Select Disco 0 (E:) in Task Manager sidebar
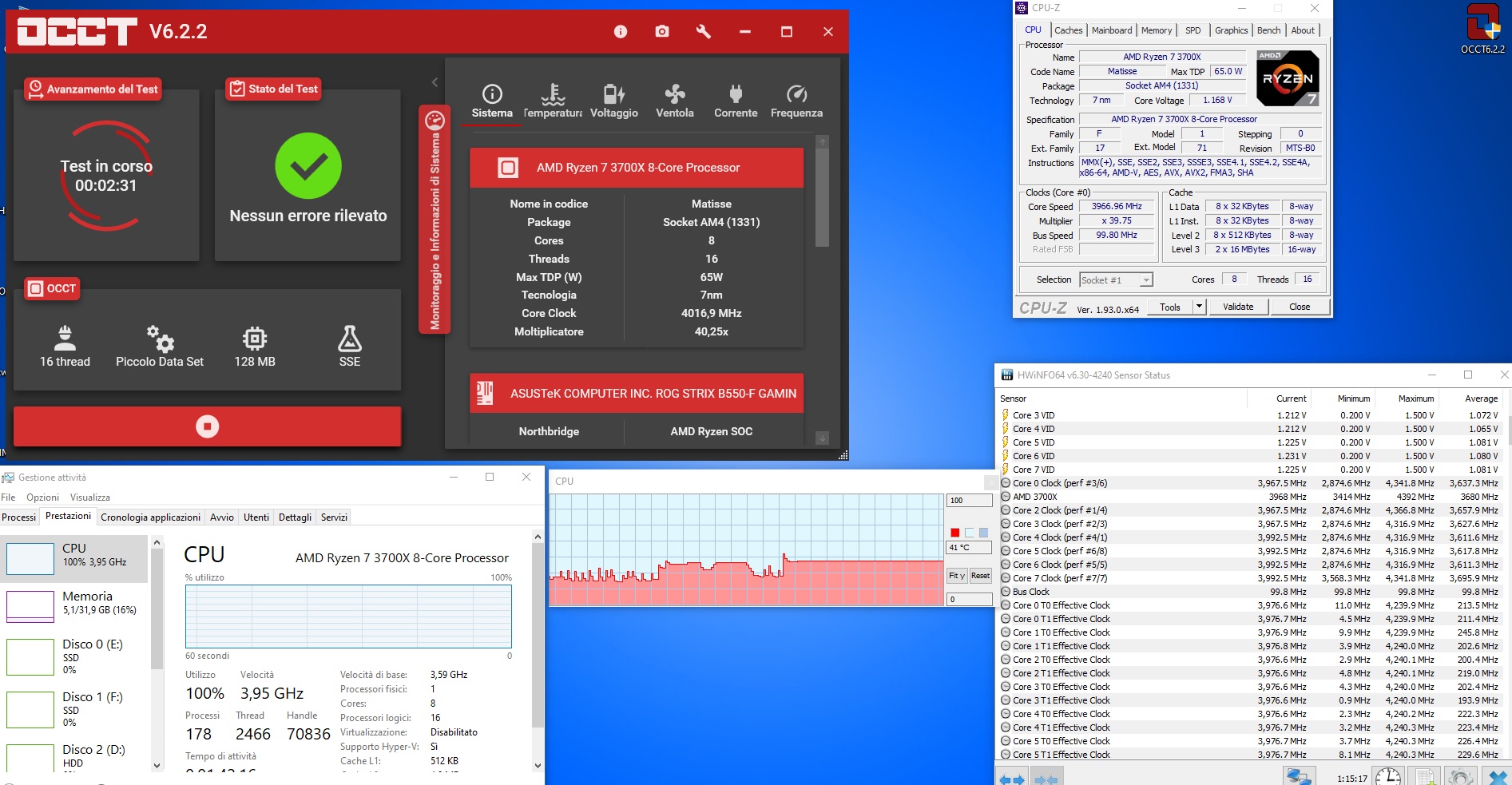This screenshot has height=785, width=1512. pos(74,656)
